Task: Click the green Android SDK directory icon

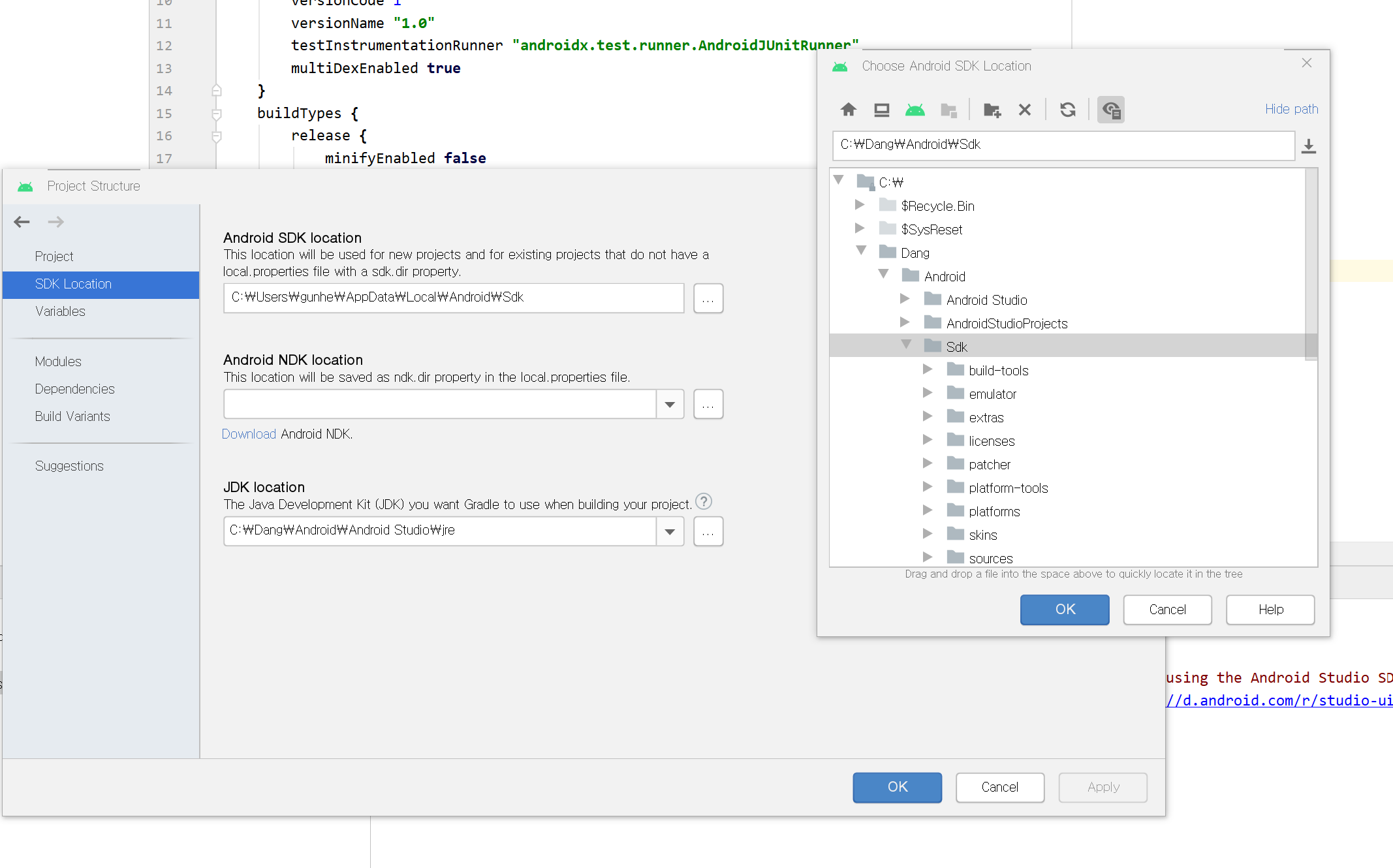Action: (x=915, y=110)
